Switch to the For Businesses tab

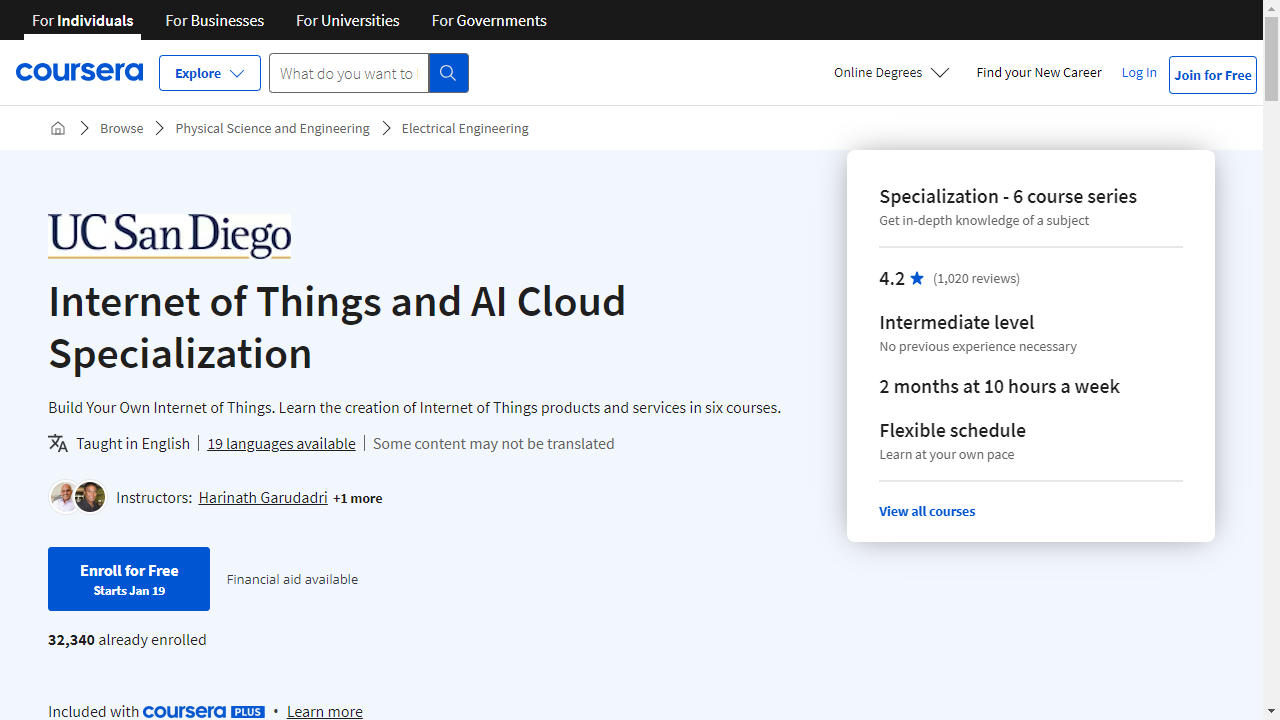click(215, 20)
